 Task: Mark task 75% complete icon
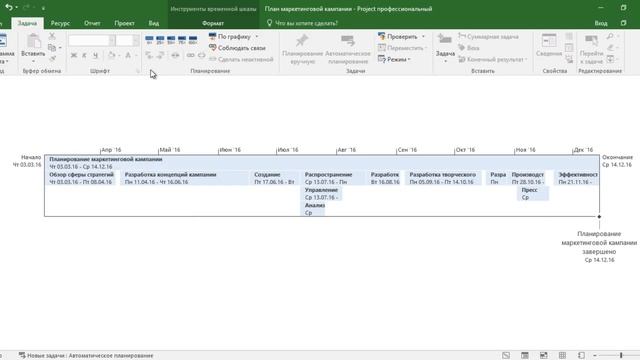(x=182, y=40)
